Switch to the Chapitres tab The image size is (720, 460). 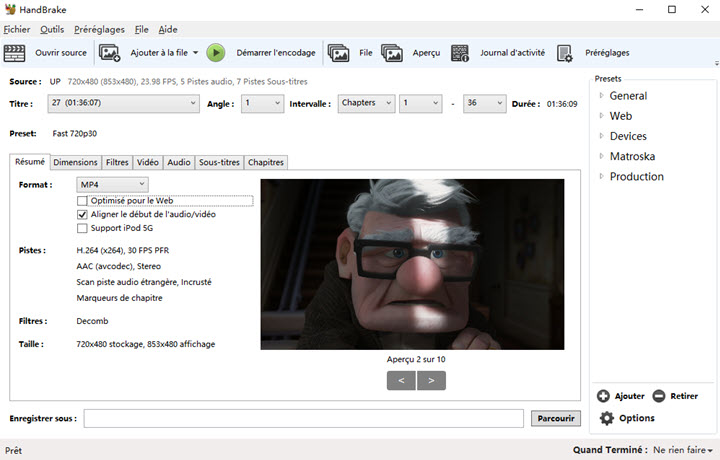pos(266,163)
